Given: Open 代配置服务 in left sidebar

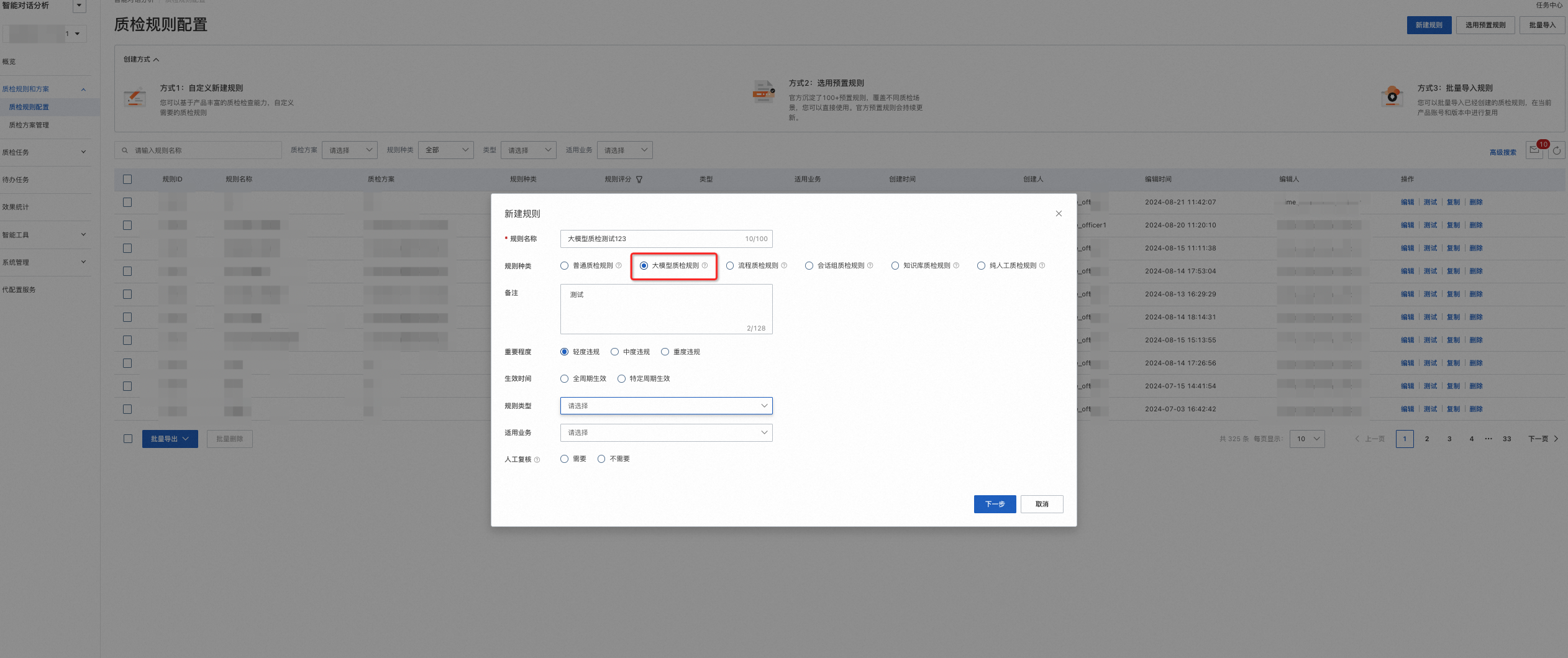Looking at the screenshot, I should click(x=19, y=290).
